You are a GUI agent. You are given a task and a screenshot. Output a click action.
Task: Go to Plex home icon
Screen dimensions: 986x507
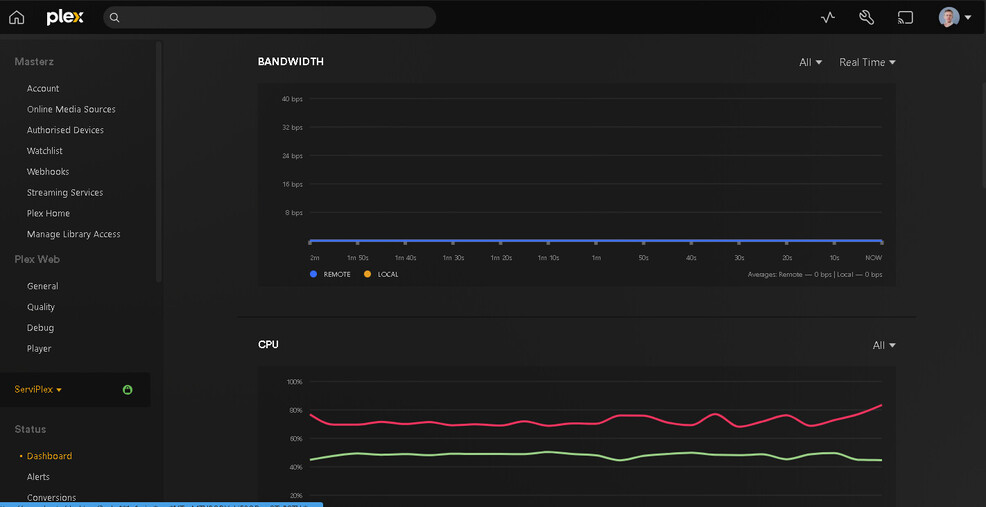16,18
